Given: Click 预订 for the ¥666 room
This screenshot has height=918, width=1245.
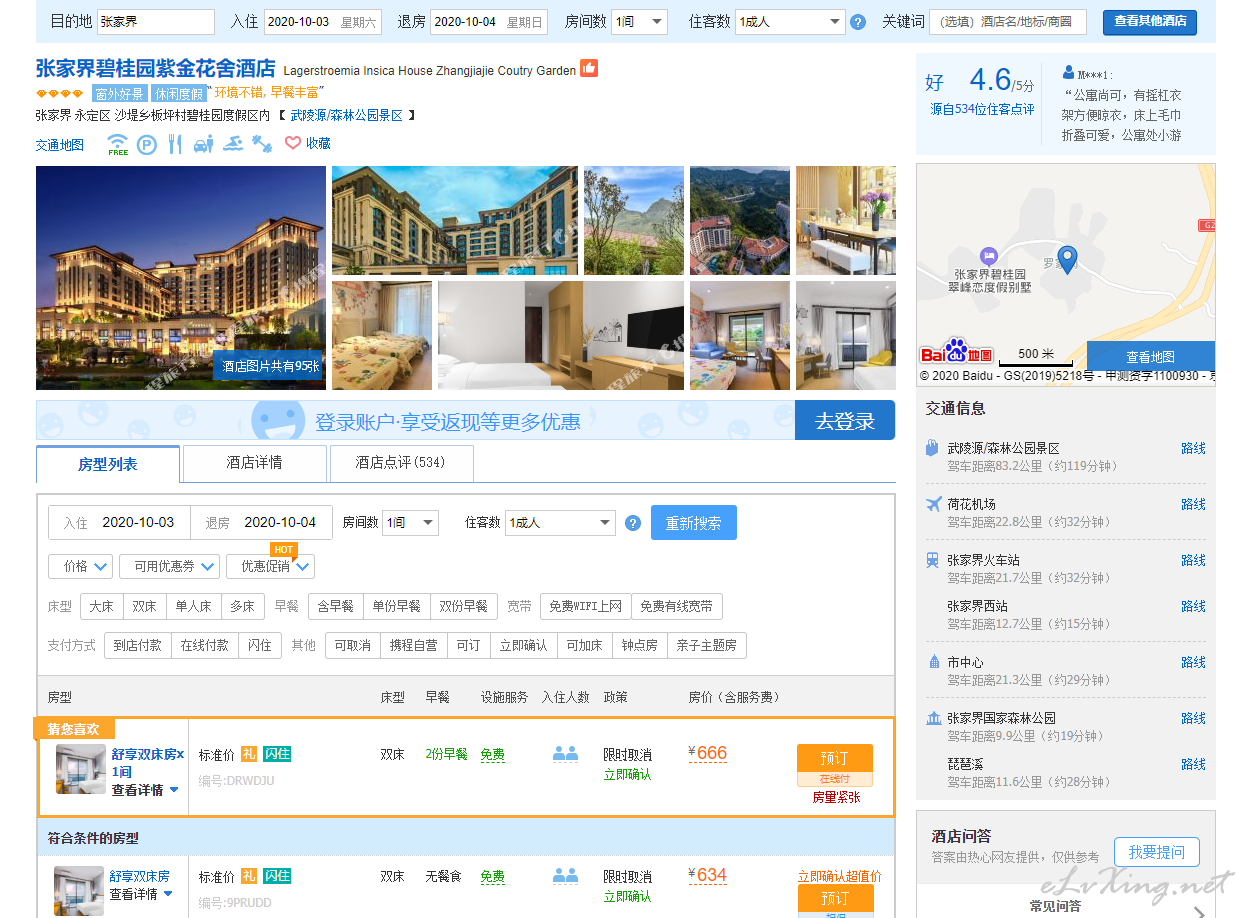Looking at the screenshot, I should coord(835,758).
